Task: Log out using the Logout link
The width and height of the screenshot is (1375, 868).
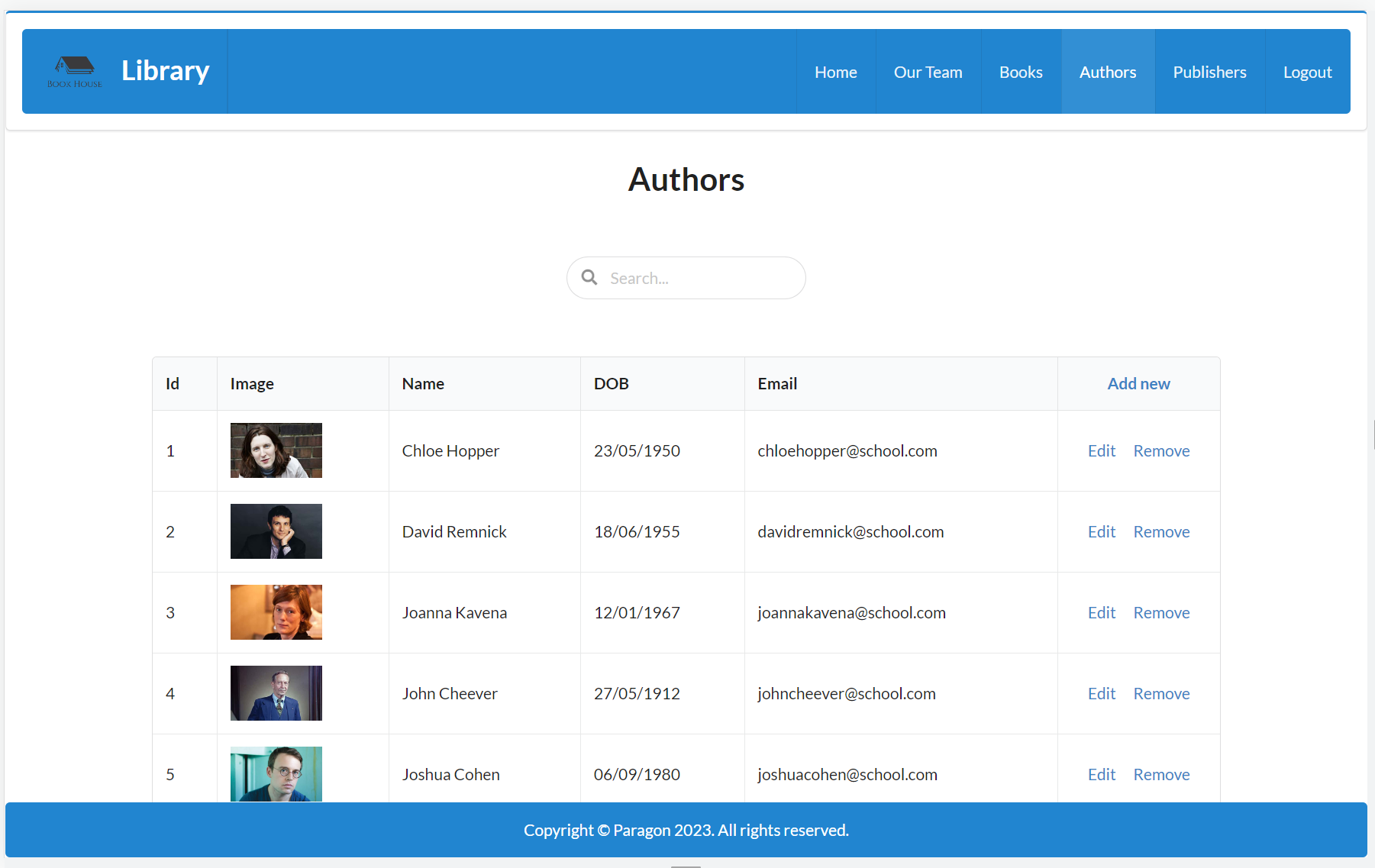Action: click(1307, 72)
